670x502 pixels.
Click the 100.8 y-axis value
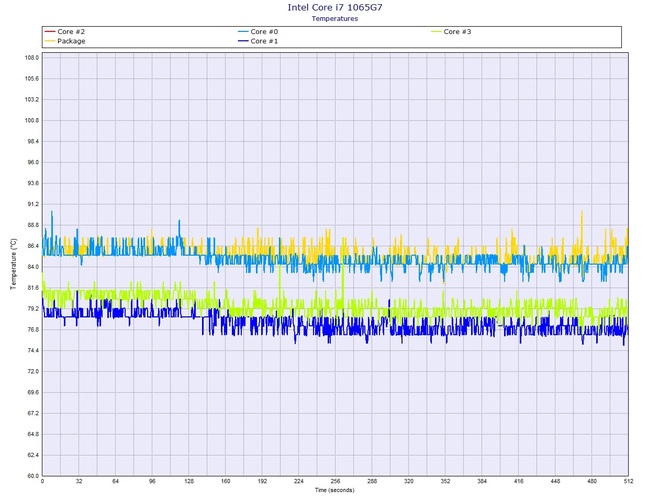tap(32, 120)
